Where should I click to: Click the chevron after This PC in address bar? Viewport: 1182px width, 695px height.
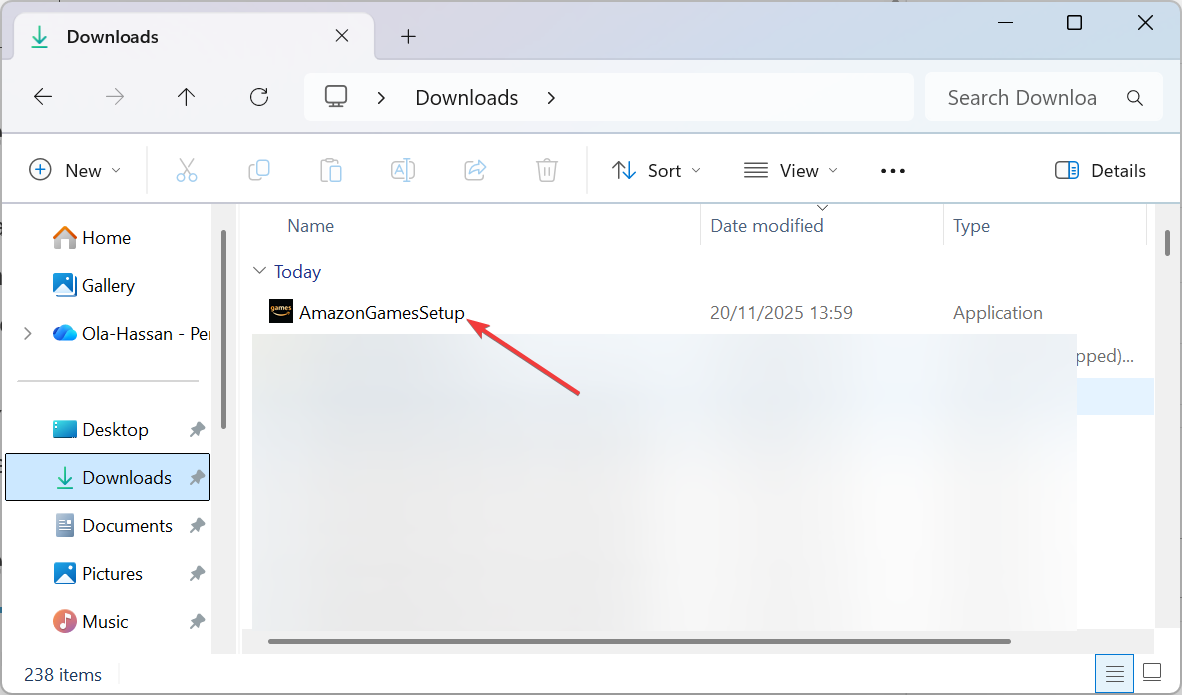[x=381, y=98]
